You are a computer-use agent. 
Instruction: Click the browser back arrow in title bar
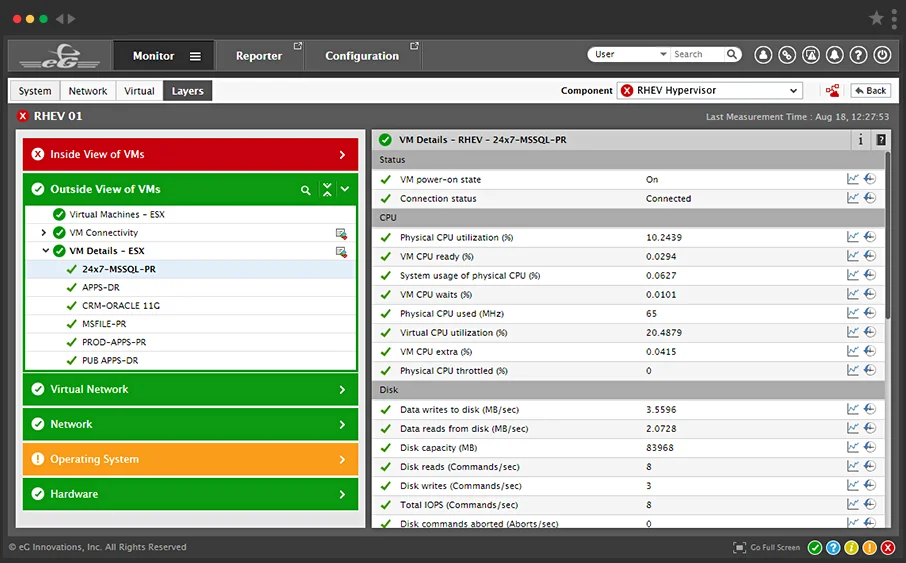tap(59, 18)
